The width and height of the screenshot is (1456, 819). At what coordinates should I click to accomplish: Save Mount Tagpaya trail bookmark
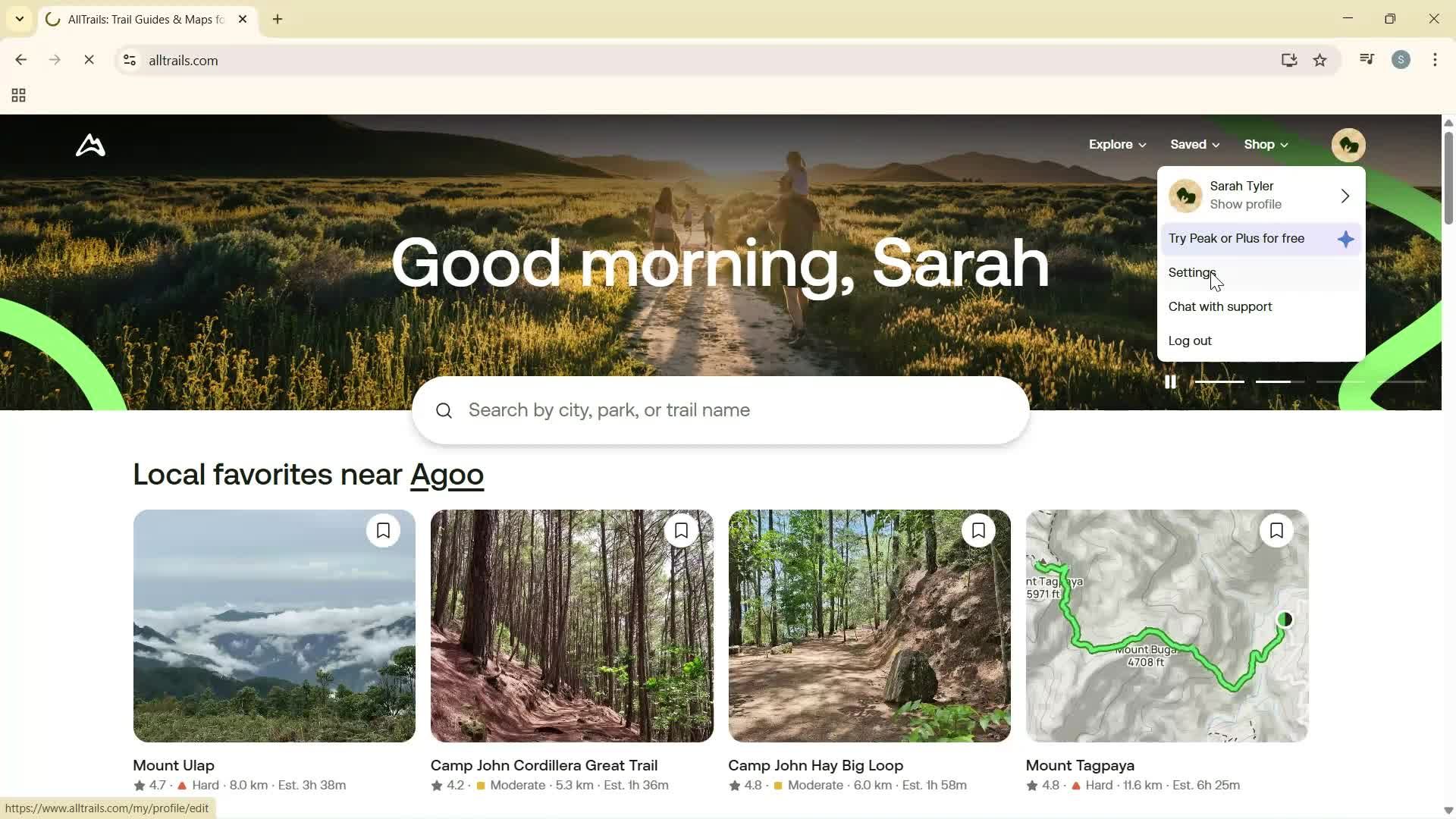pos(1276,530)
